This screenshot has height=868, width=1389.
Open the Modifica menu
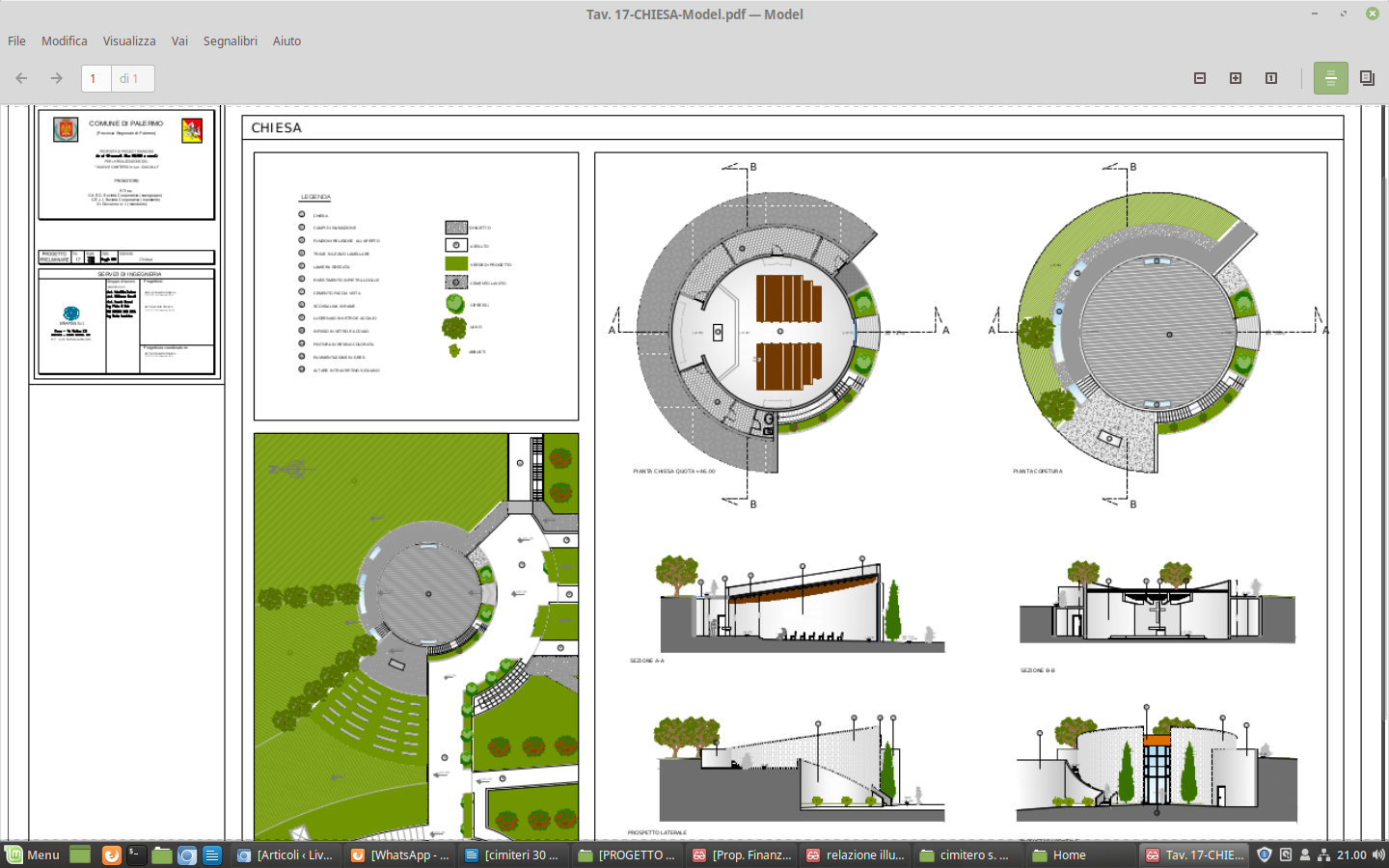coord(65,41)
